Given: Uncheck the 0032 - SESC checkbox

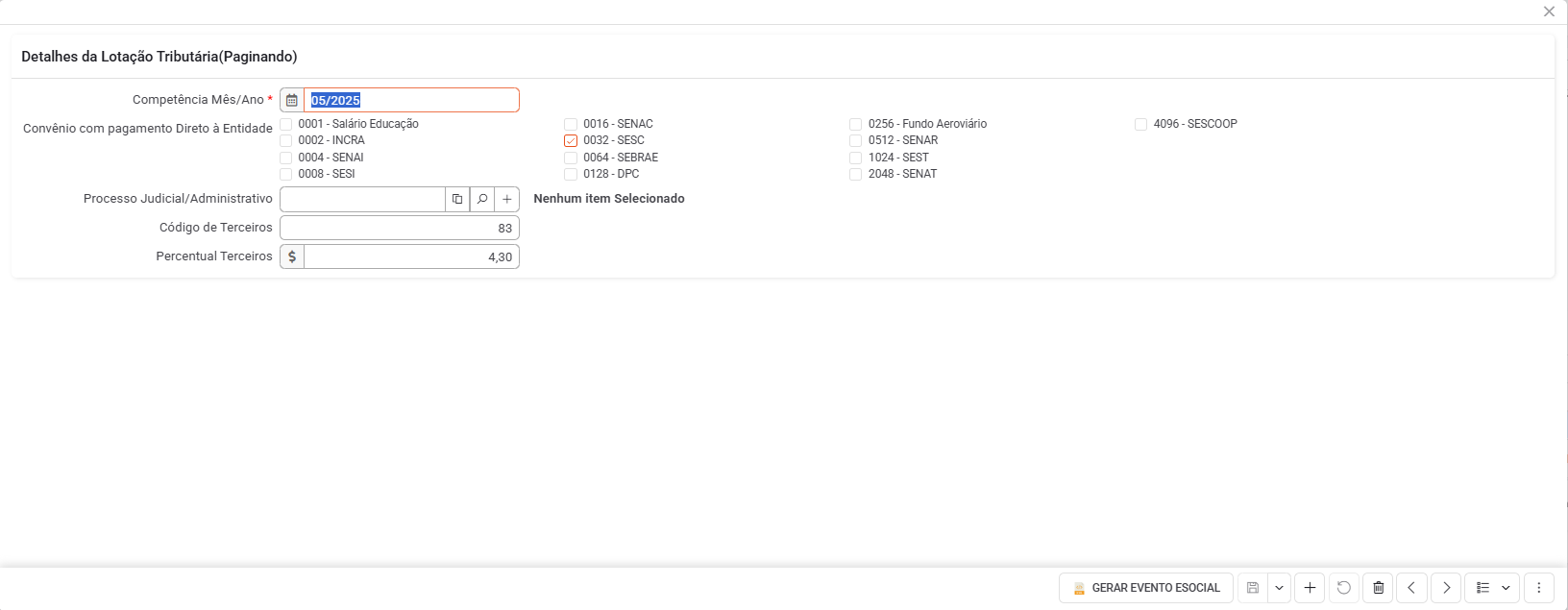Looking at the screenshot, I should coord(571,140).
